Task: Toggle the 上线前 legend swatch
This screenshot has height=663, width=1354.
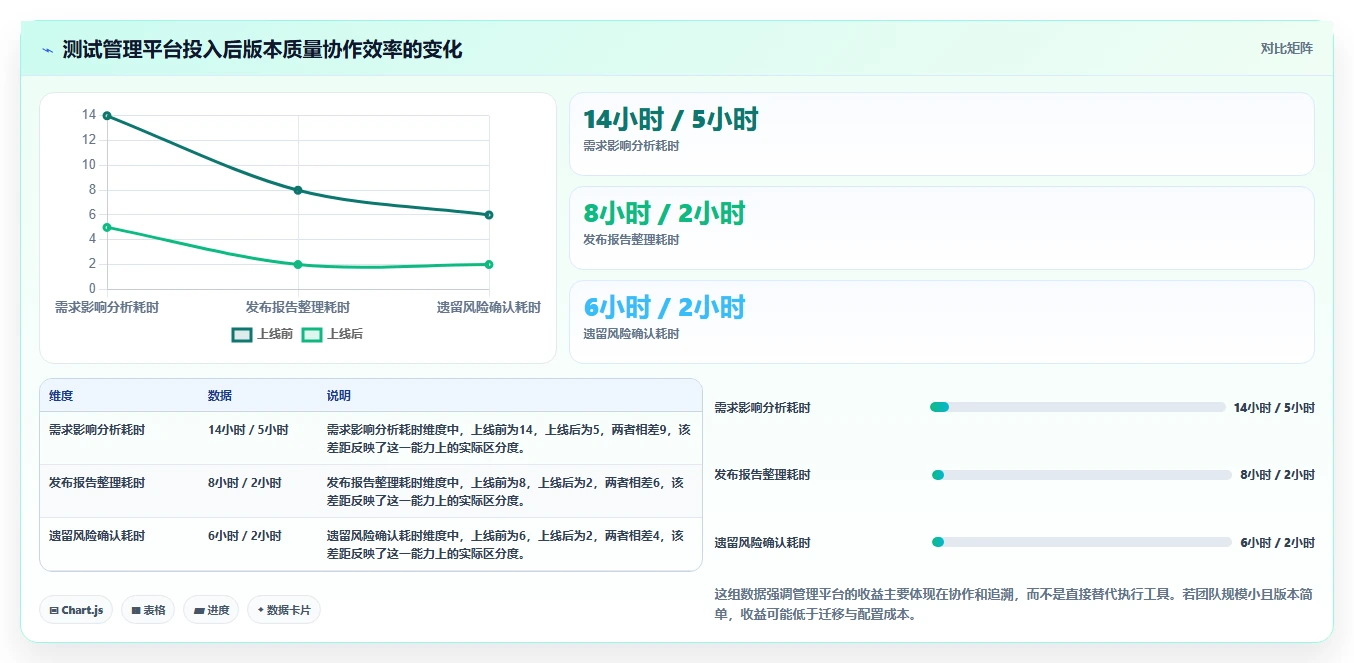Action: [x=242, y=334]
